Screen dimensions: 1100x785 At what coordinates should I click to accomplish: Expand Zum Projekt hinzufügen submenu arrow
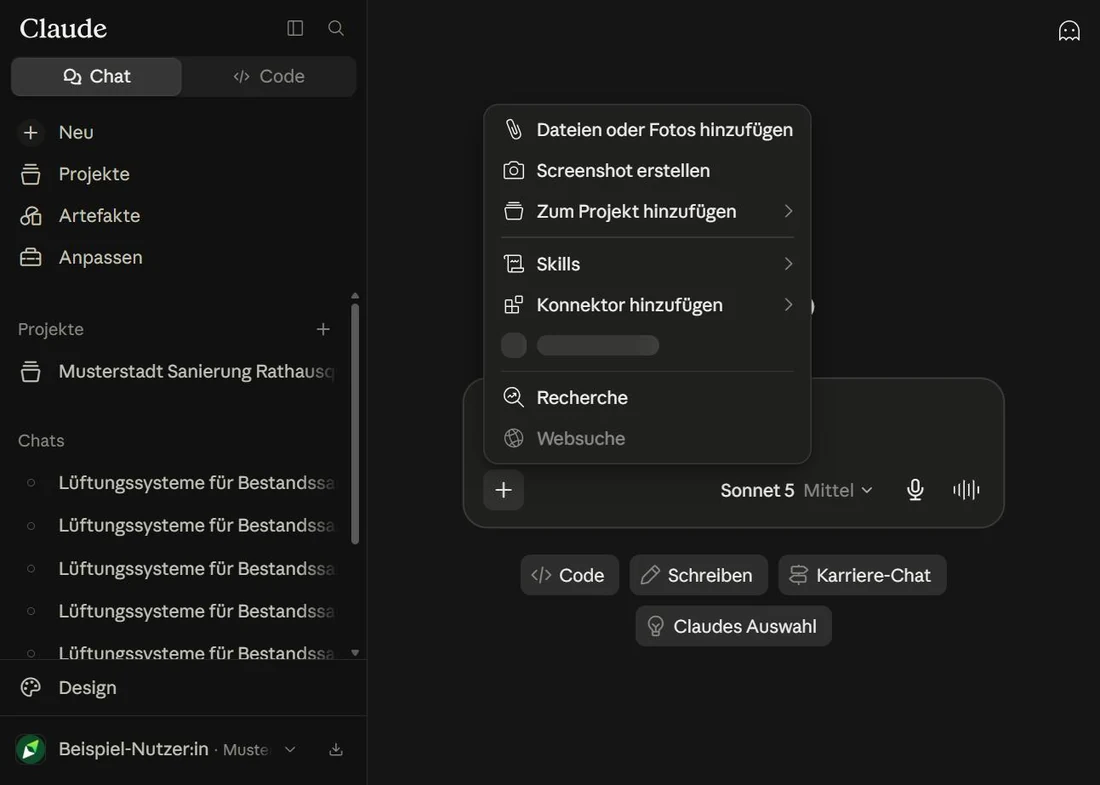[x=789, y=211]
